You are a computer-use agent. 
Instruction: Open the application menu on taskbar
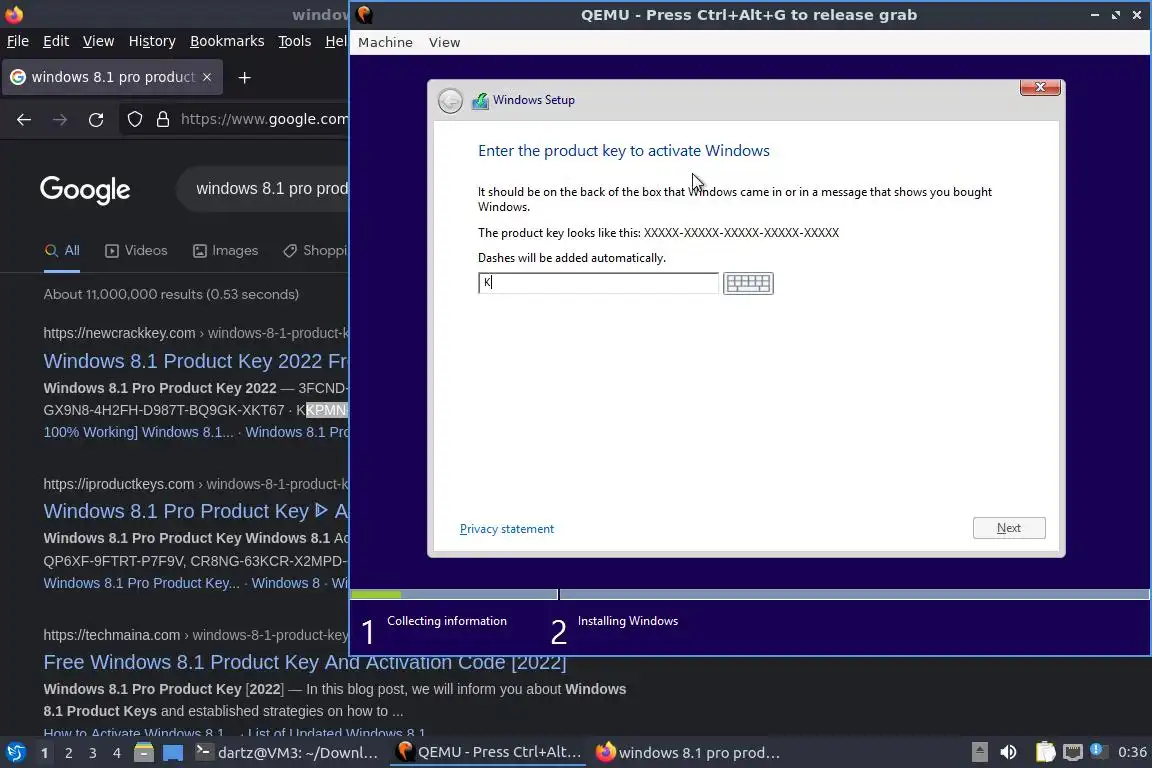click(x=15, y=753)
